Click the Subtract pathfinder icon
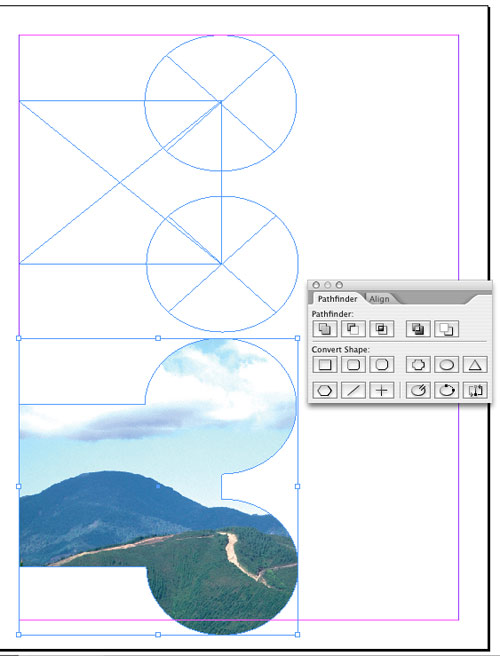500x656 pixels. 353,329
